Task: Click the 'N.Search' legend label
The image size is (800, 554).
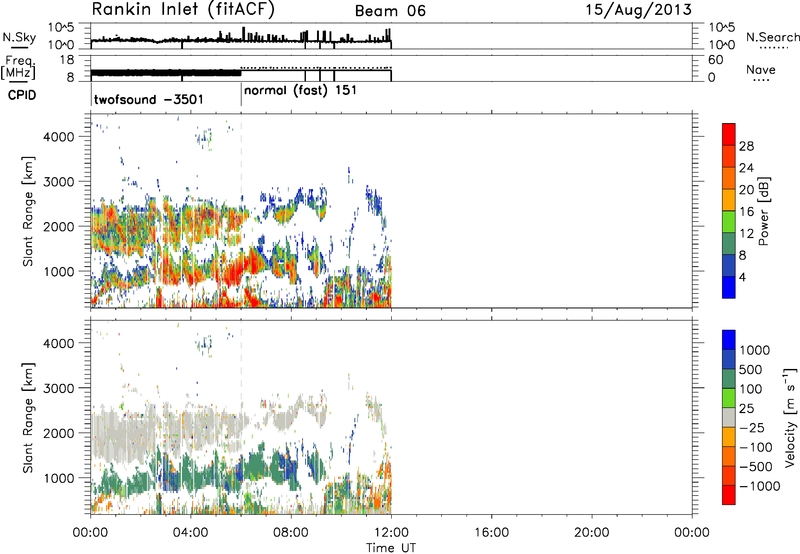Action: point(773,37)
